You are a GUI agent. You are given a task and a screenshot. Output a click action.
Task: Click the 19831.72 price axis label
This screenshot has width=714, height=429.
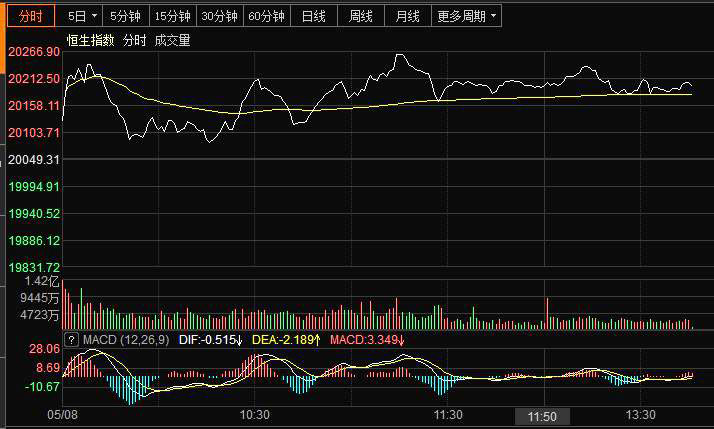[x=34, y=267]
